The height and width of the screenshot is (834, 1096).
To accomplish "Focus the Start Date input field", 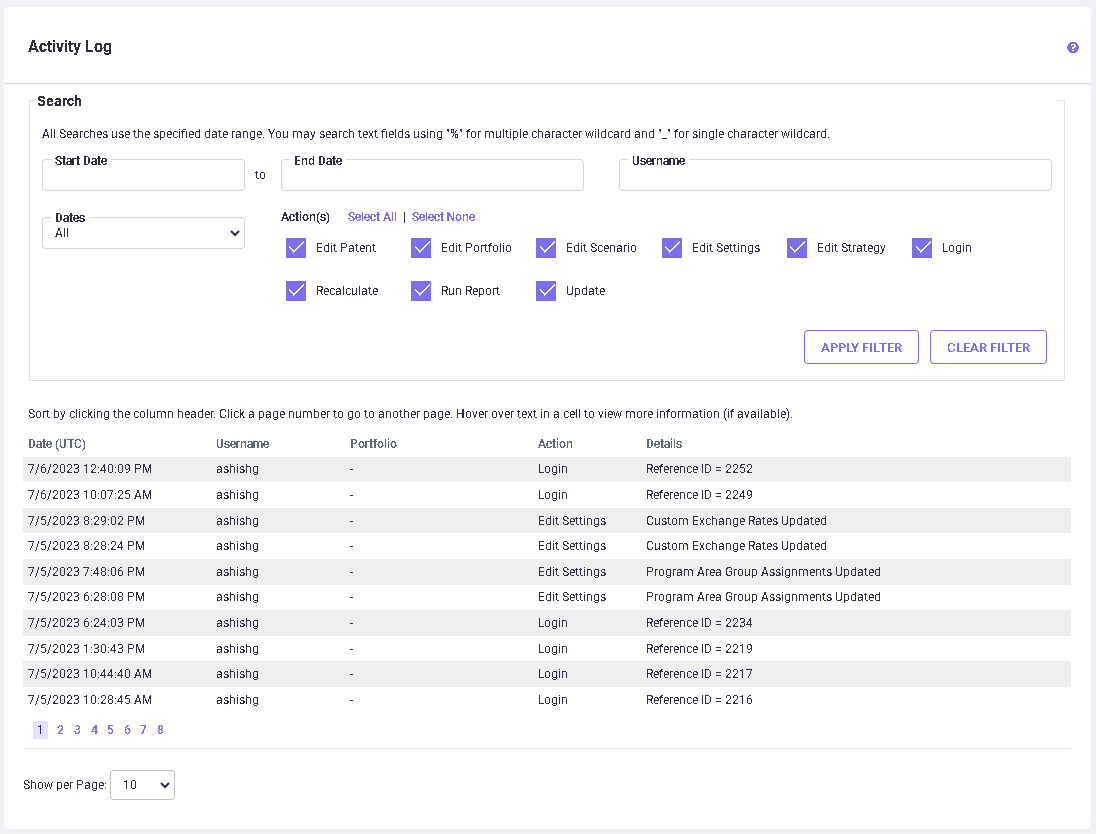I will click(x=143, y=176).
